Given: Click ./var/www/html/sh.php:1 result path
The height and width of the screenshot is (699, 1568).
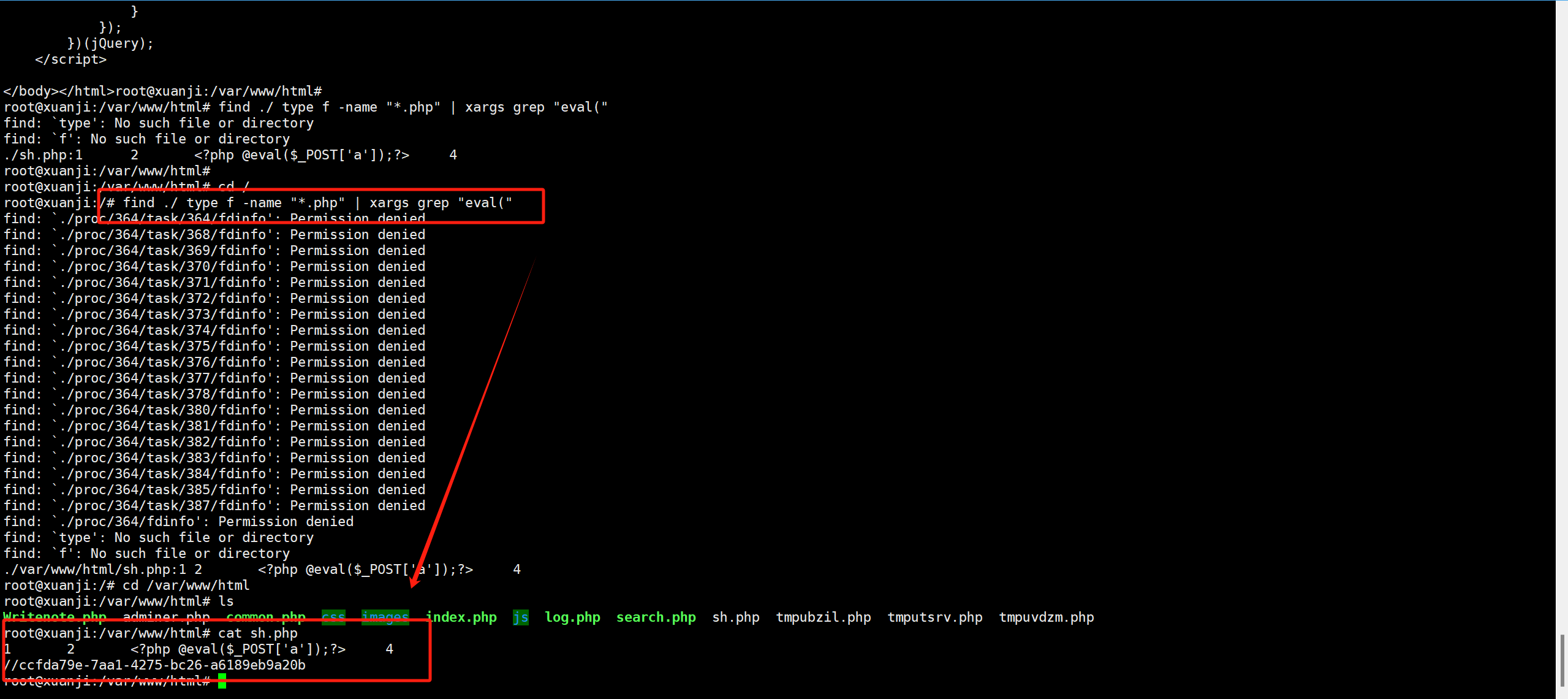Looking at the screenshot, I should coord(95,570).
